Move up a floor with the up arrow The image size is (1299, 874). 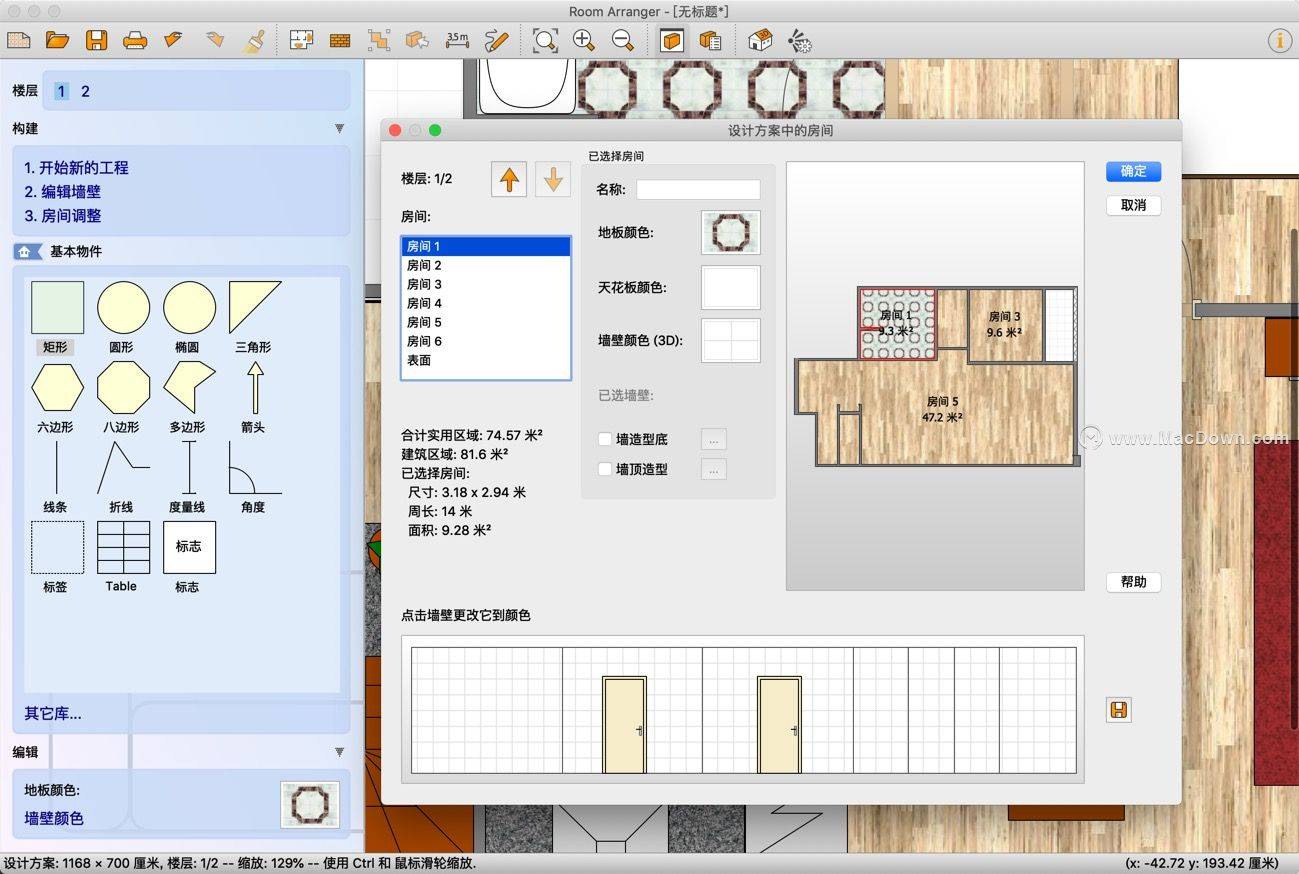click(509, 180)
